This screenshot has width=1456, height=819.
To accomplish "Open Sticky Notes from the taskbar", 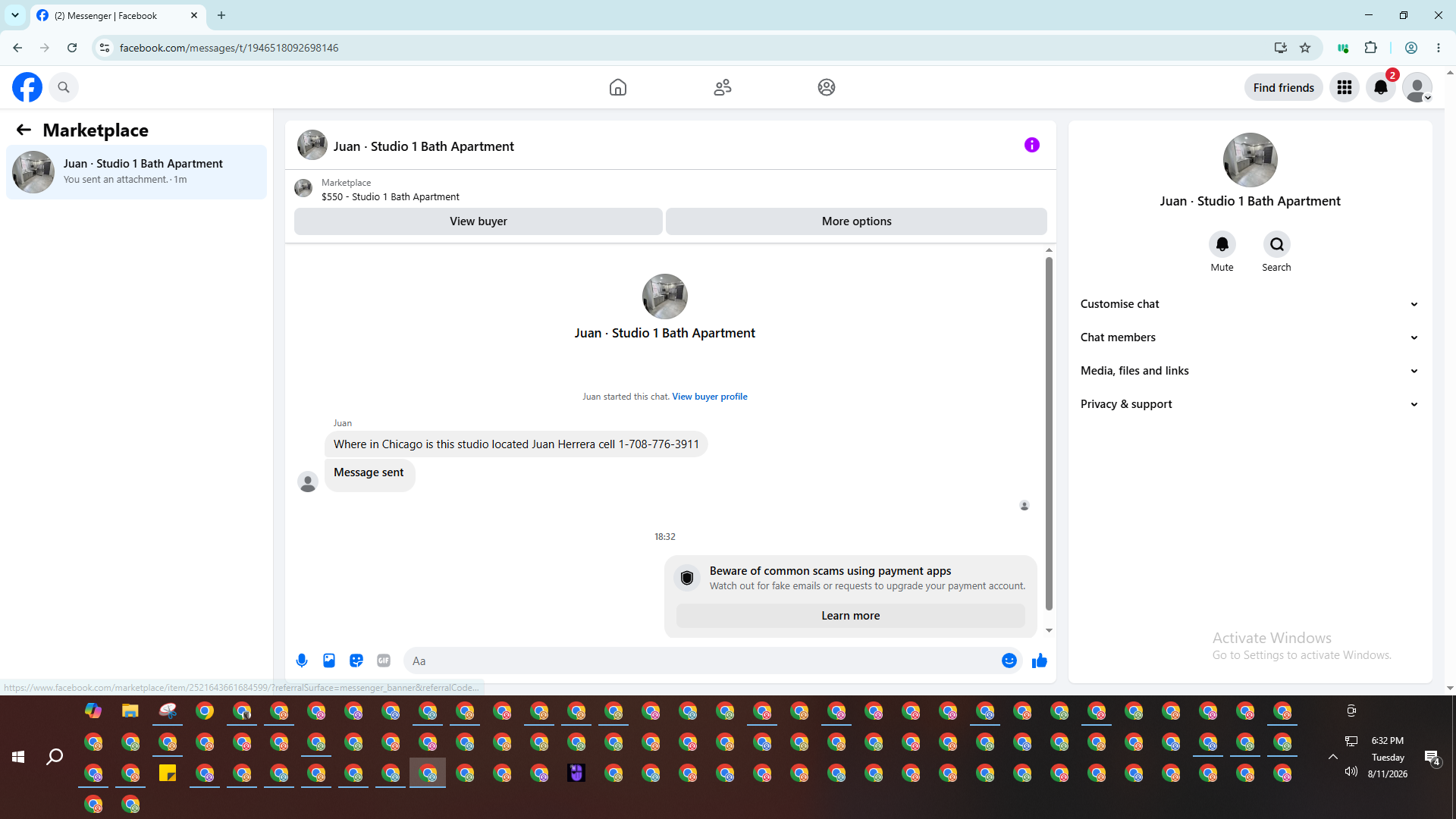I will (168, 773).
